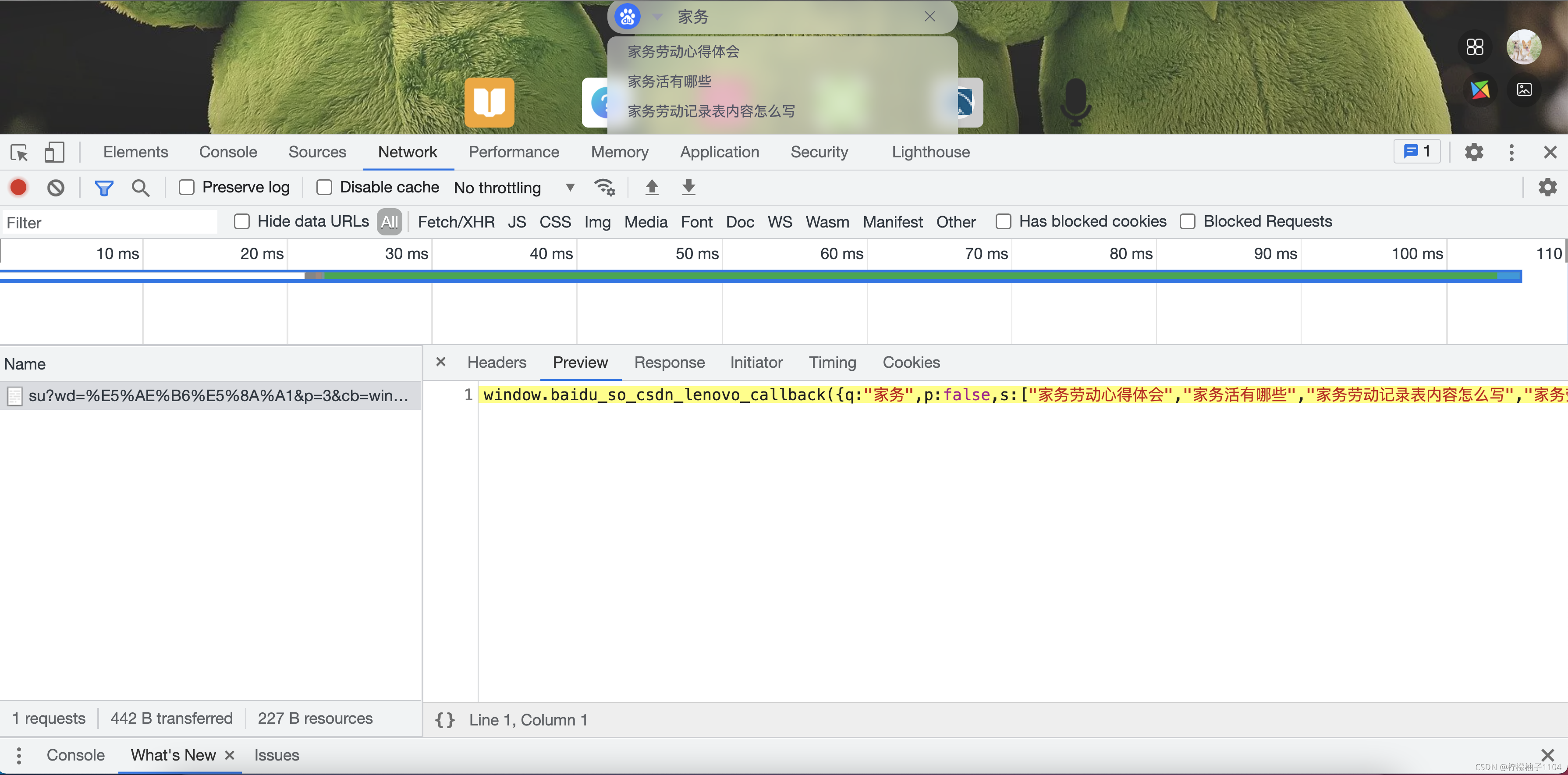Click the clear network log icon
The width and height of the screenshot is (1568, 775).
pyautogui.click(x=57, y=187)
